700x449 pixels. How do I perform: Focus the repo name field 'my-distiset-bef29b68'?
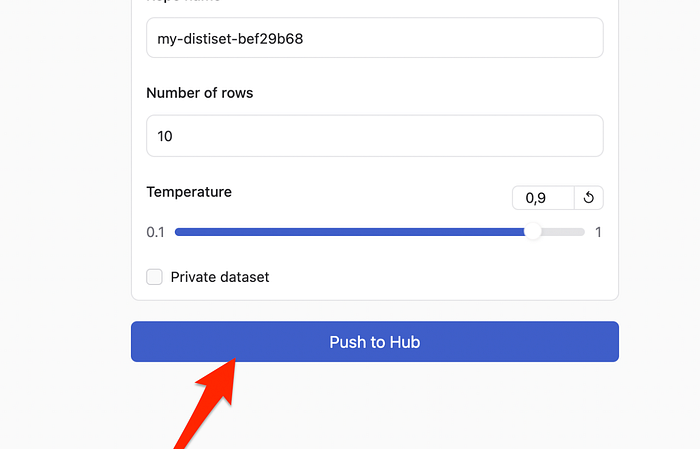[x=374, y=38]
